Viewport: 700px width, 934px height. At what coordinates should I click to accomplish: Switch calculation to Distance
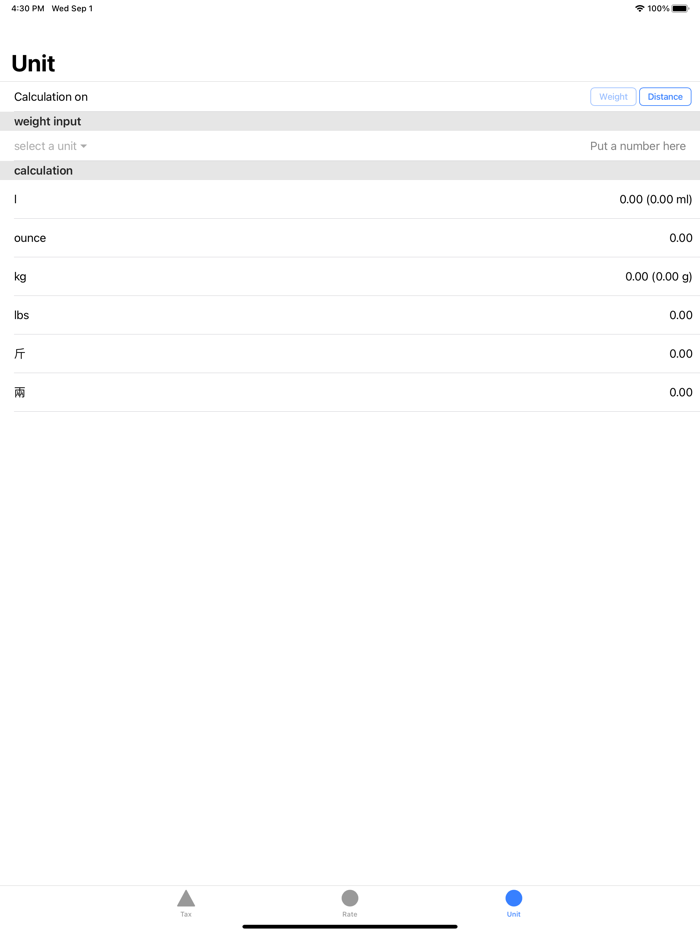click(x=665, y=97)
